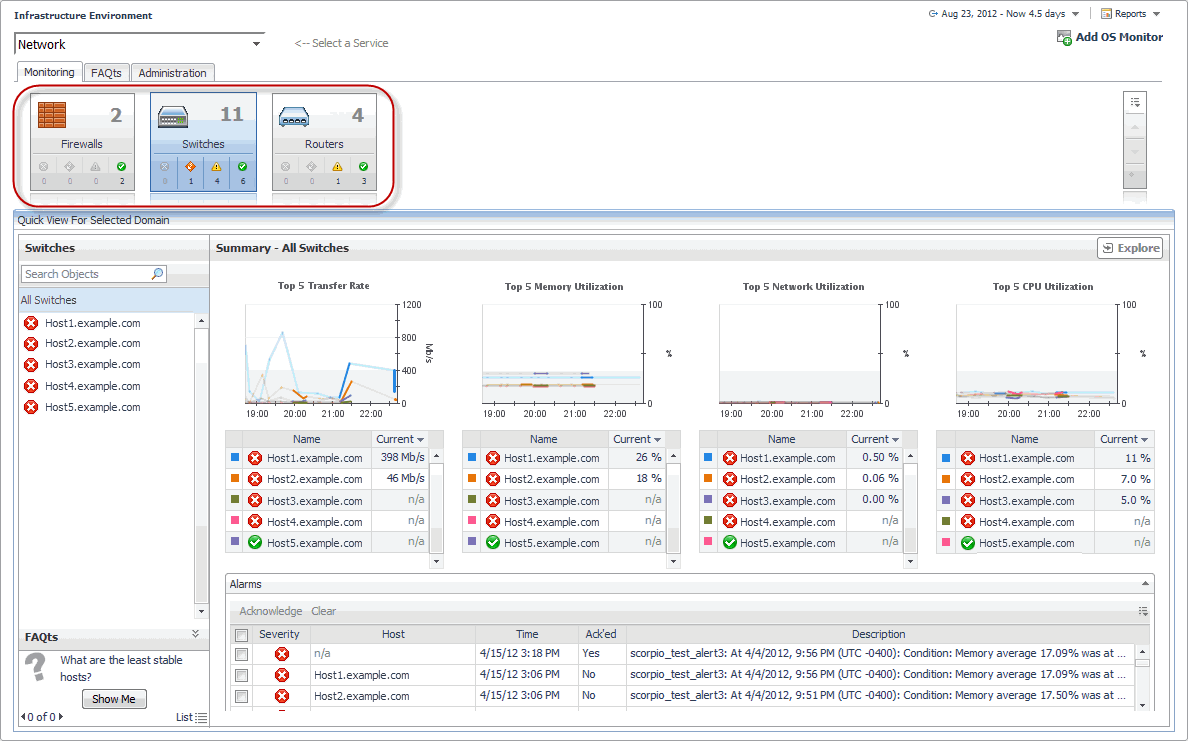Switch to the Administration tab
This screenshot has width=1188, height=741.
tap(172, 73)
